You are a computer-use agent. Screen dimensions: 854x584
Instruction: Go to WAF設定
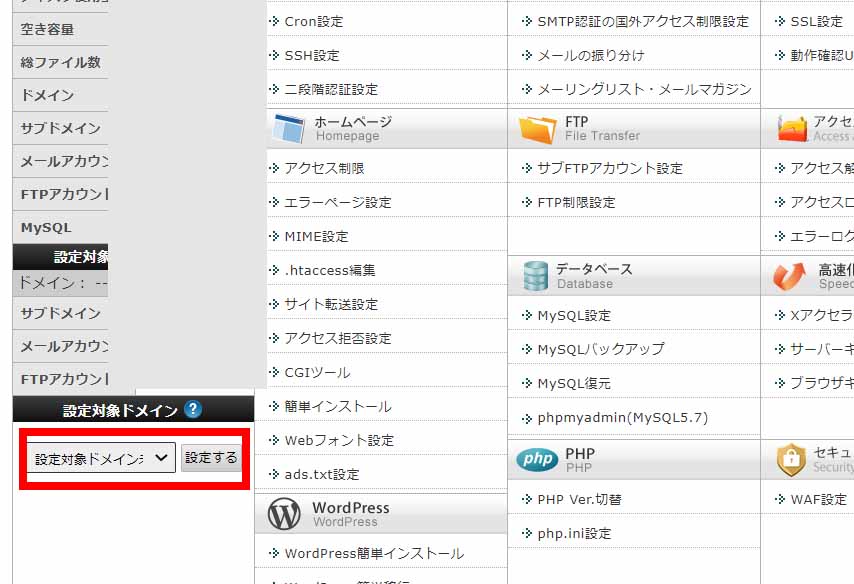coord(818,499)
